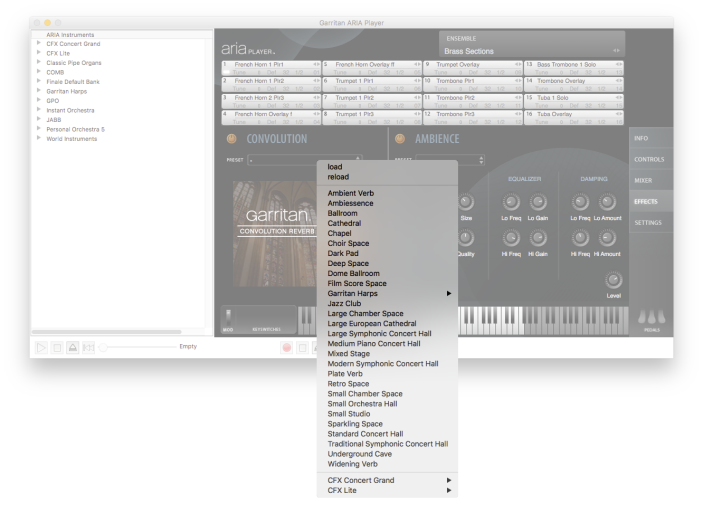
Task: Click the arrows on slot 1 French Horn 1 Plr1
Action: [x=316, y=65]
